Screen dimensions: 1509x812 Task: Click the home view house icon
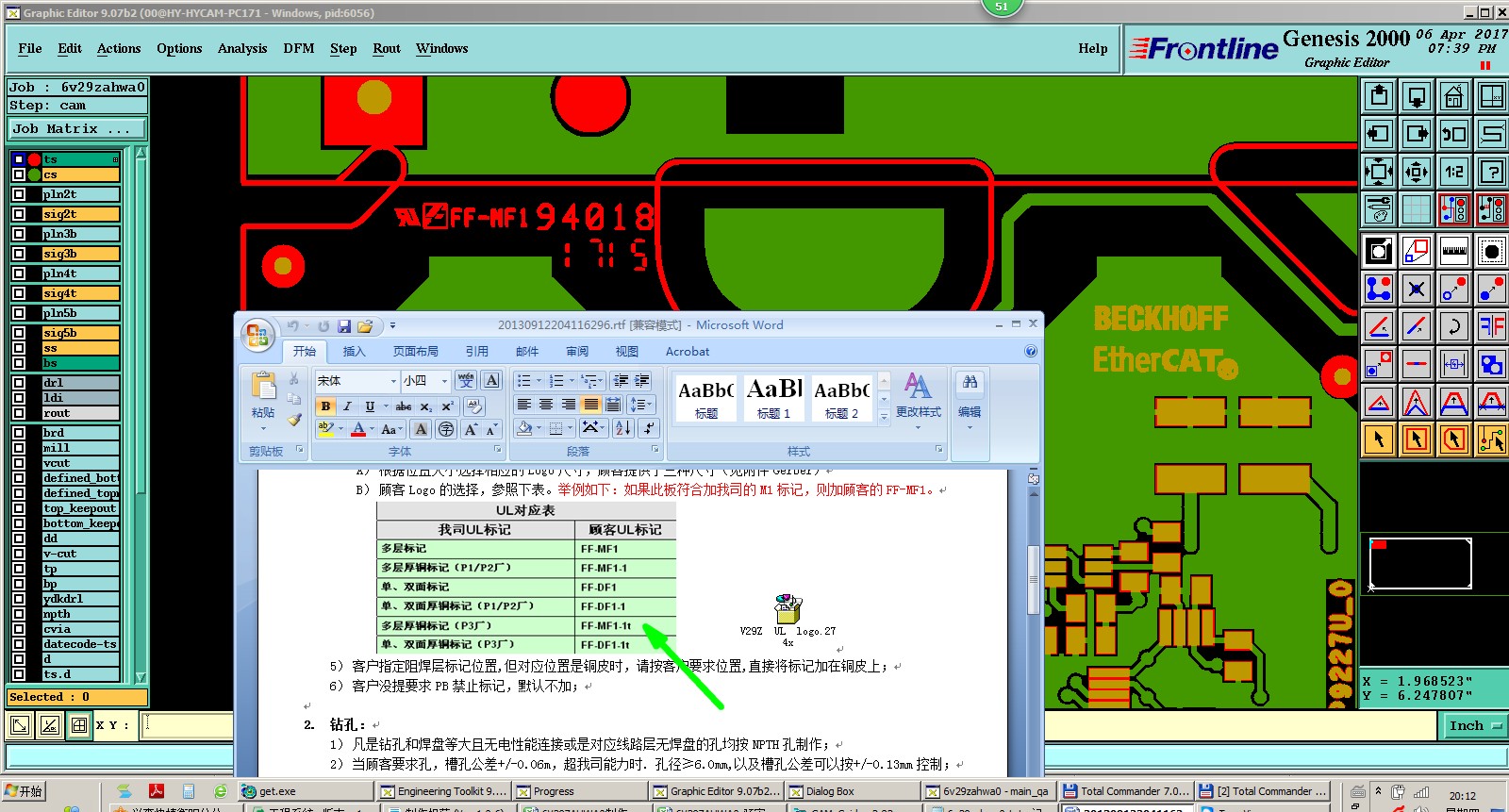coord(1454,96)
